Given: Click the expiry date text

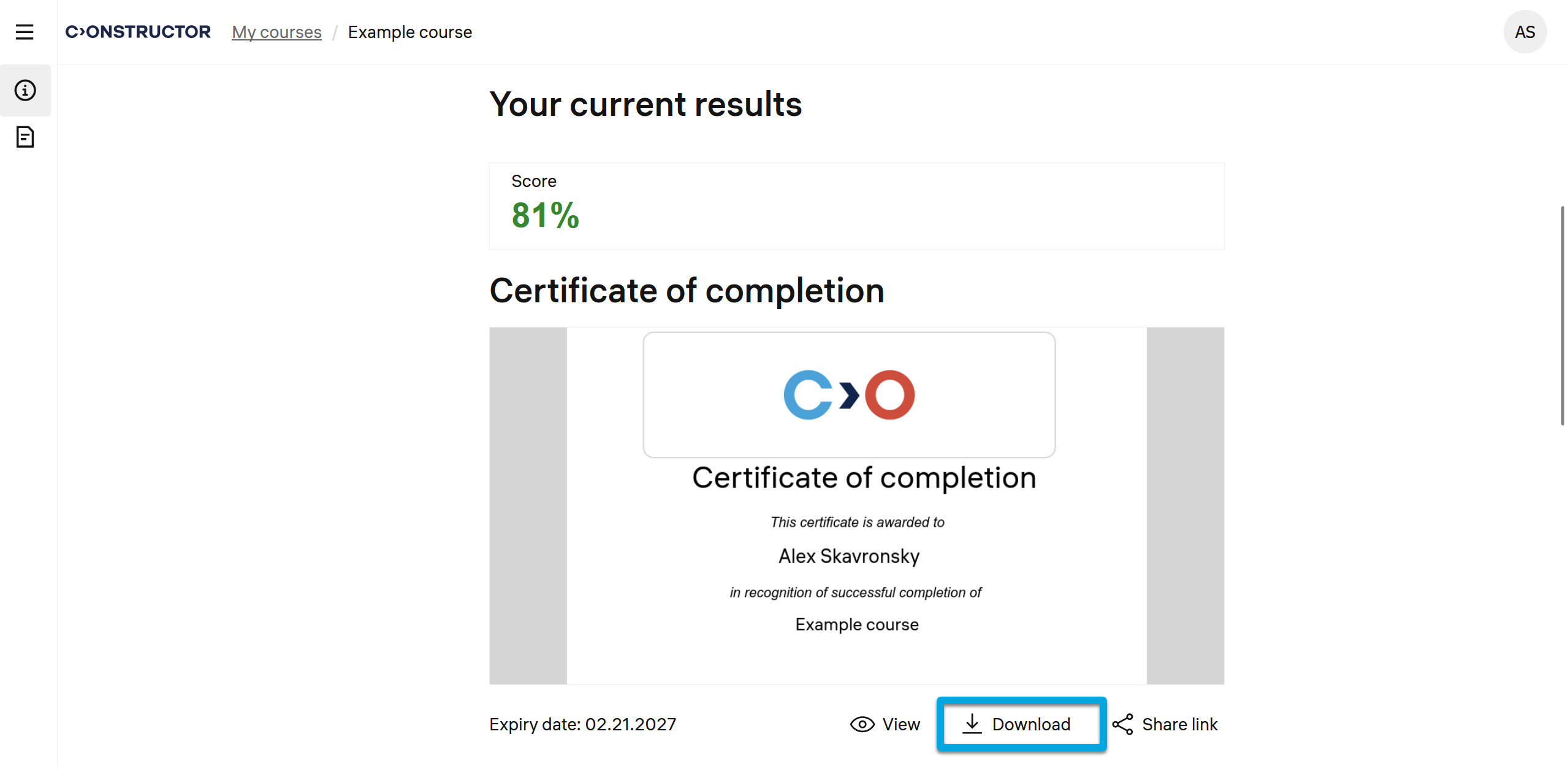Looking at the screenshot, I should (x=582, y=724).
